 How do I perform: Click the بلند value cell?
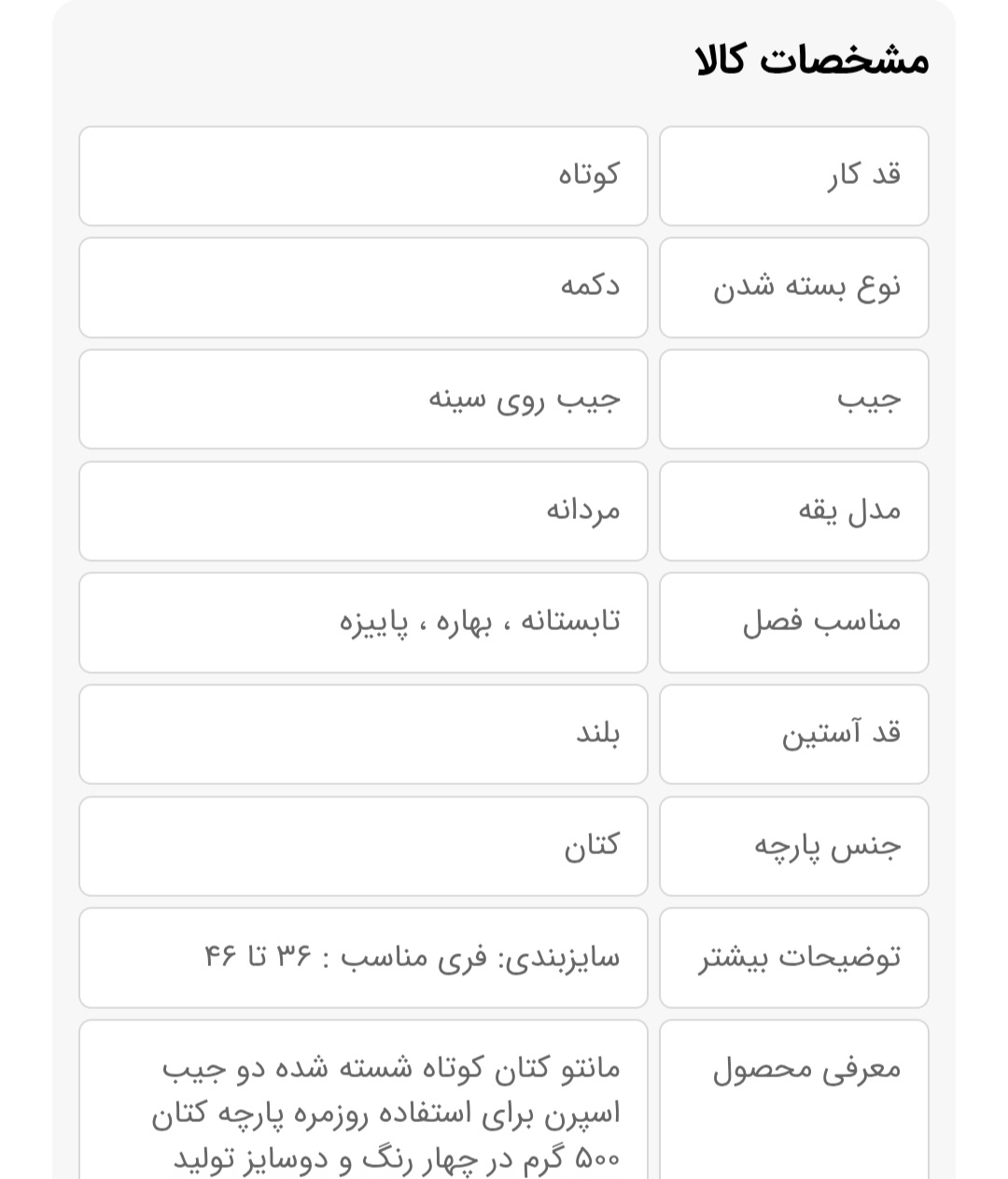pos(363,735)
